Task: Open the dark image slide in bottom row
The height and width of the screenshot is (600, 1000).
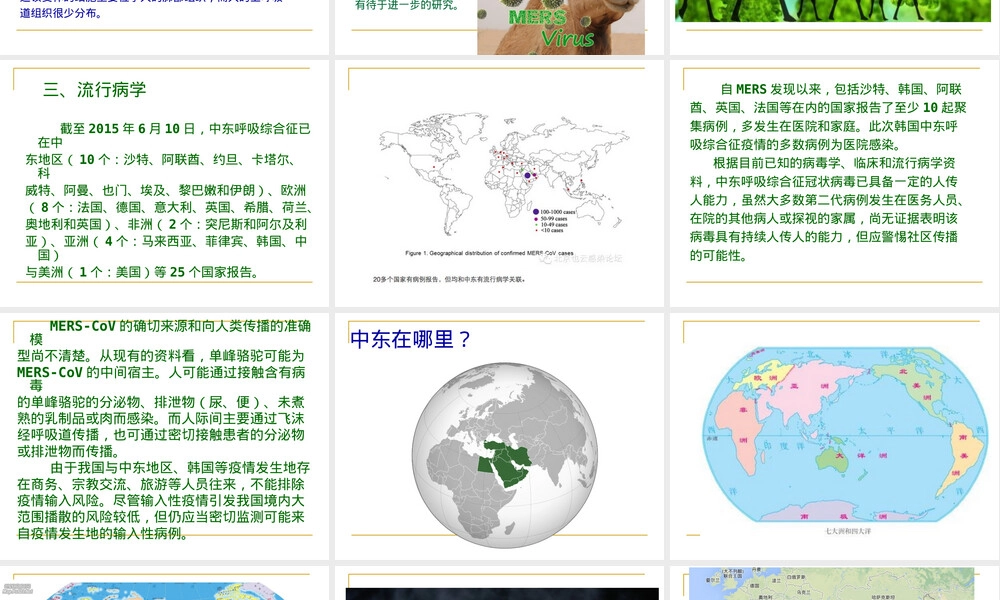Action: tap(499, 583)
